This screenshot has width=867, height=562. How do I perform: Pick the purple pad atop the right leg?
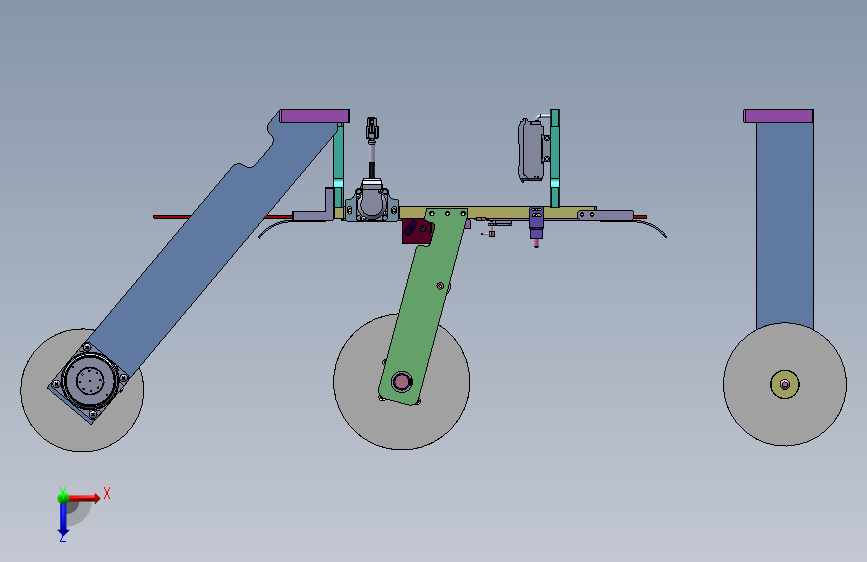point(778,116)
